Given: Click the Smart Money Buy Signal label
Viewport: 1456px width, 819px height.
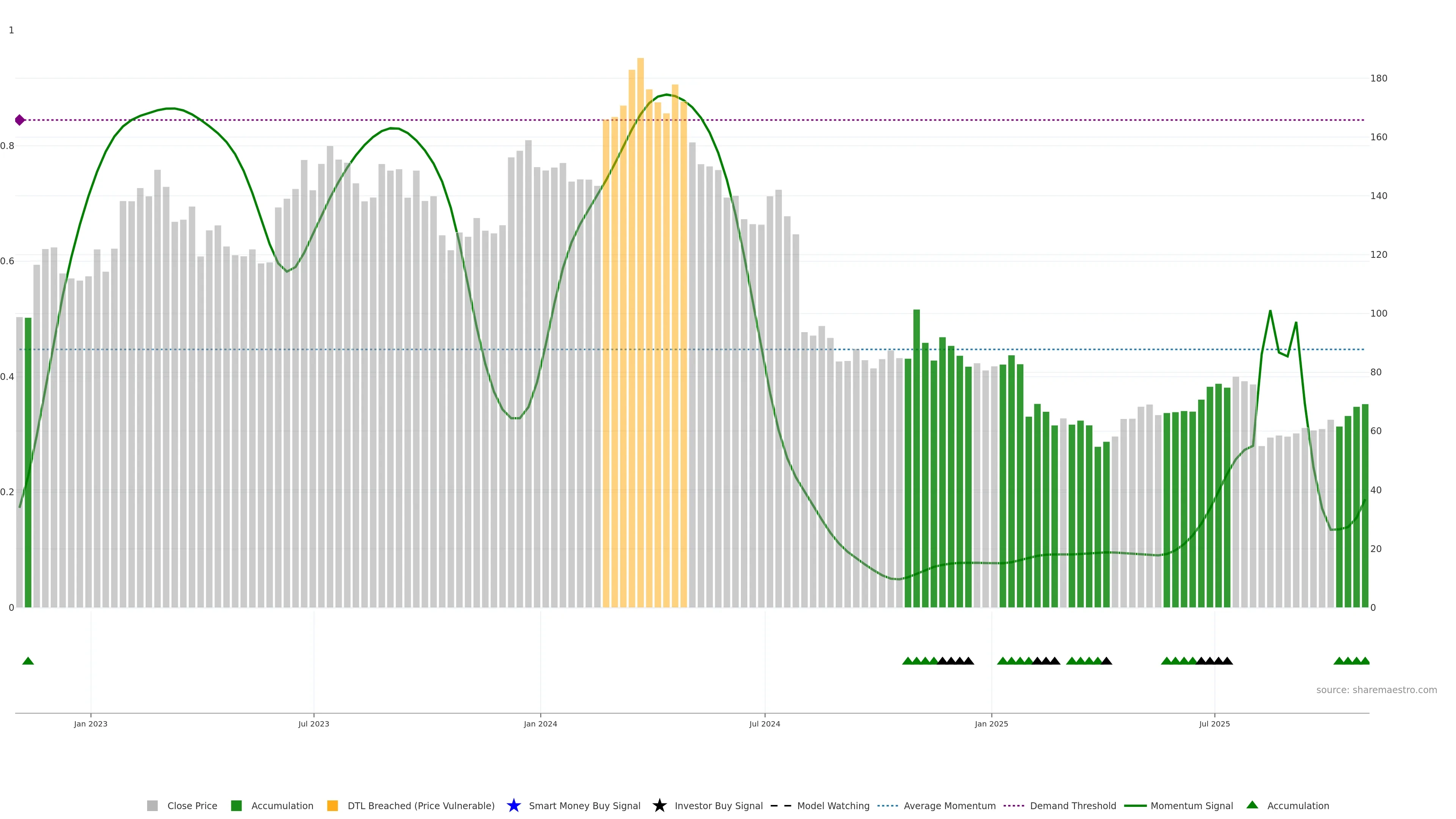Looking at the screenshot, I should coord(584,805).
